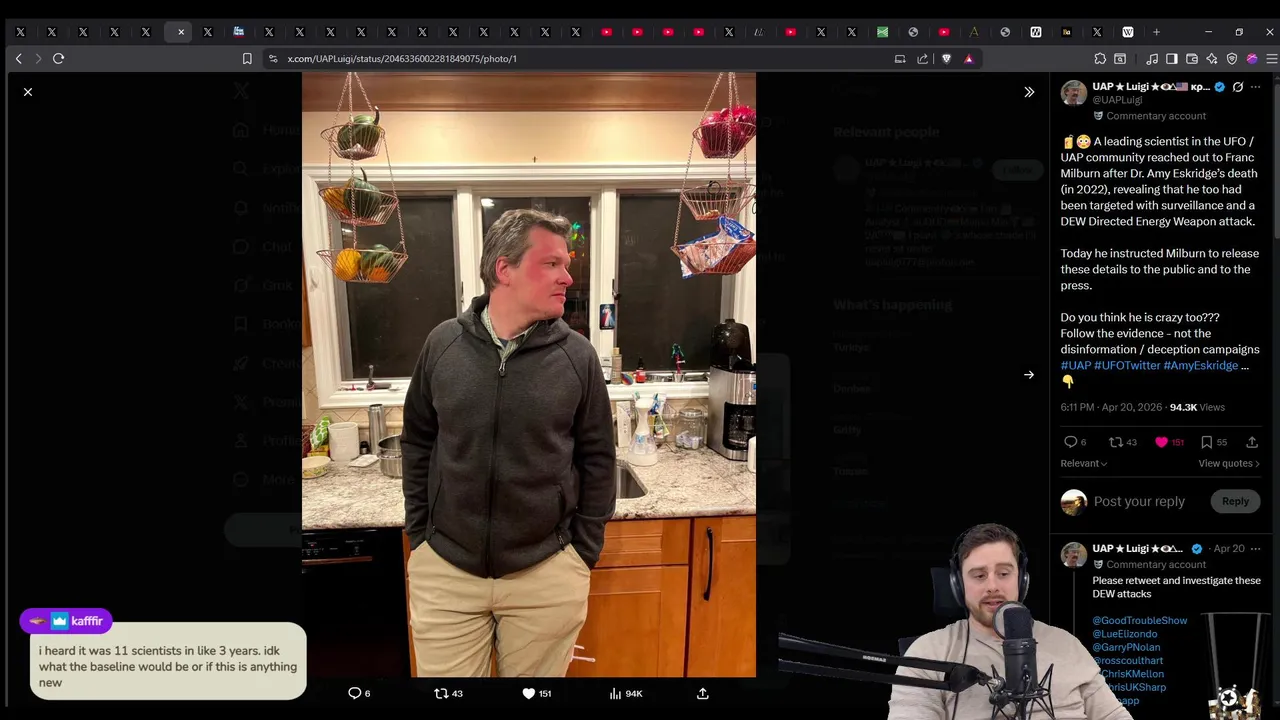Close the photo viewer with the X
Viewport: 1280px width, 720px height.
(x=28, y=92)
